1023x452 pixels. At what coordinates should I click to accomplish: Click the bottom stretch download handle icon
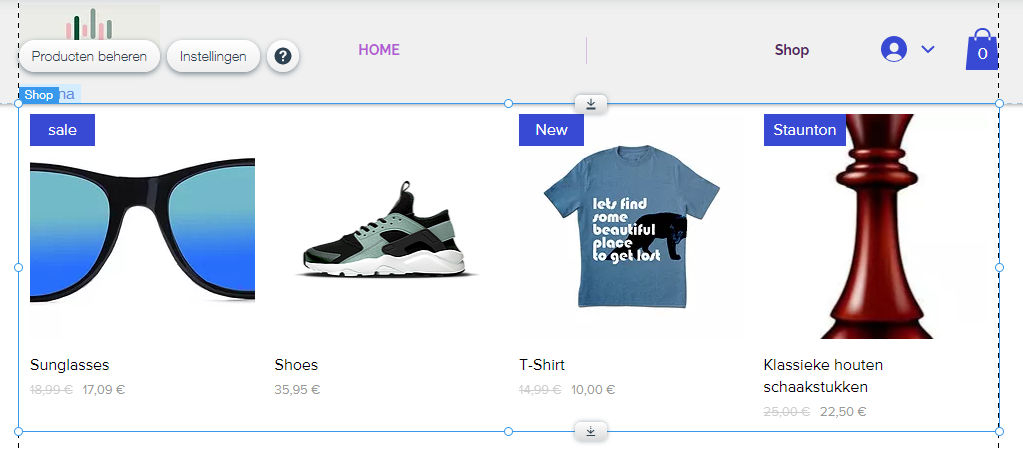[591, 431]
